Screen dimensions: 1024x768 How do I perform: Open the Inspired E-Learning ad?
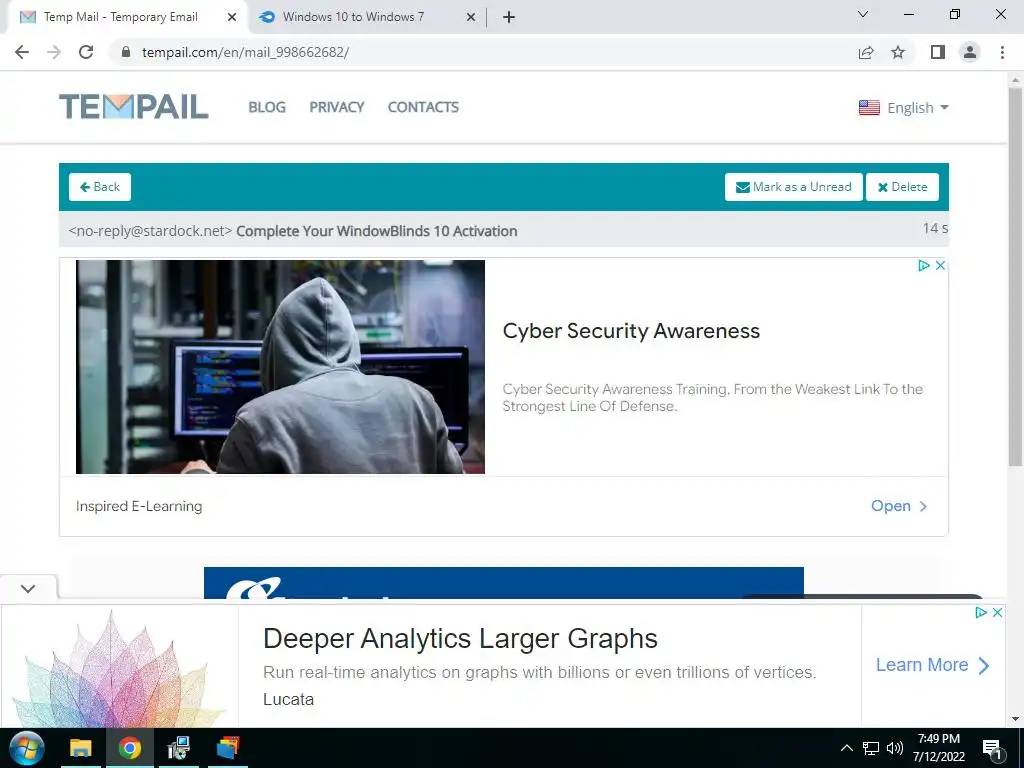coord(899,506)
